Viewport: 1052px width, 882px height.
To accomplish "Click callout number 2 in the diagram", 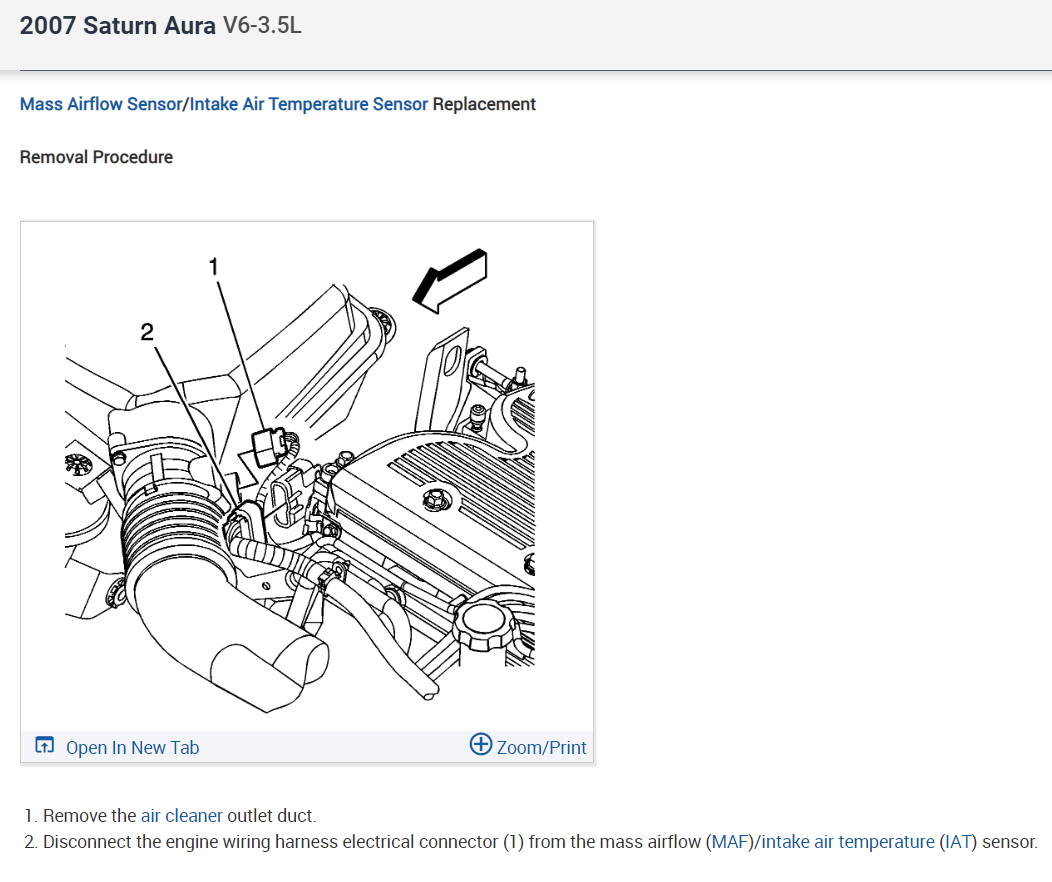I will click(148, 333).
